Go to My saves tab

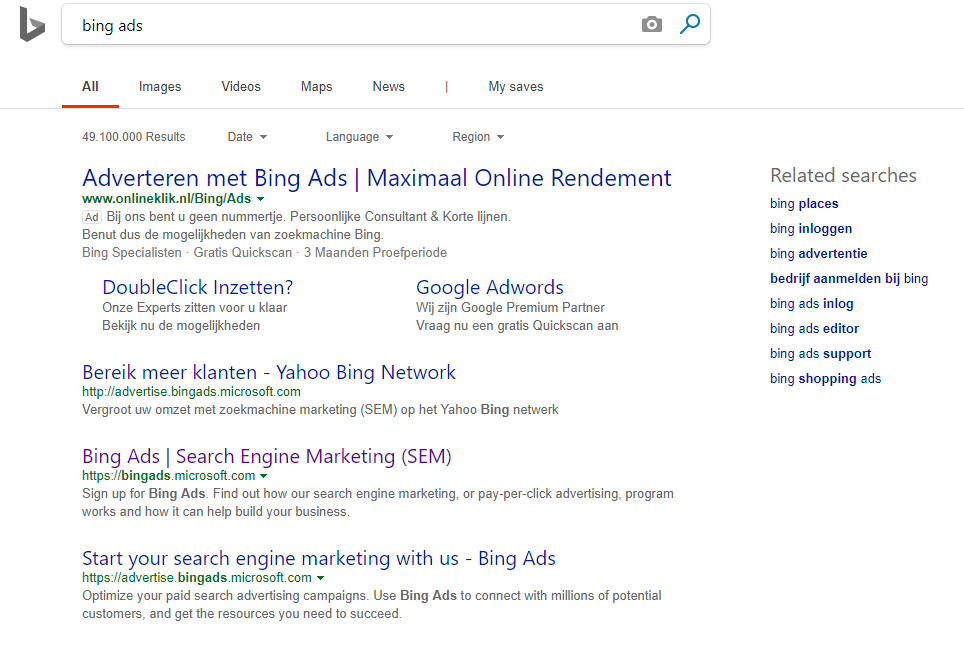(x=516, y=87)
